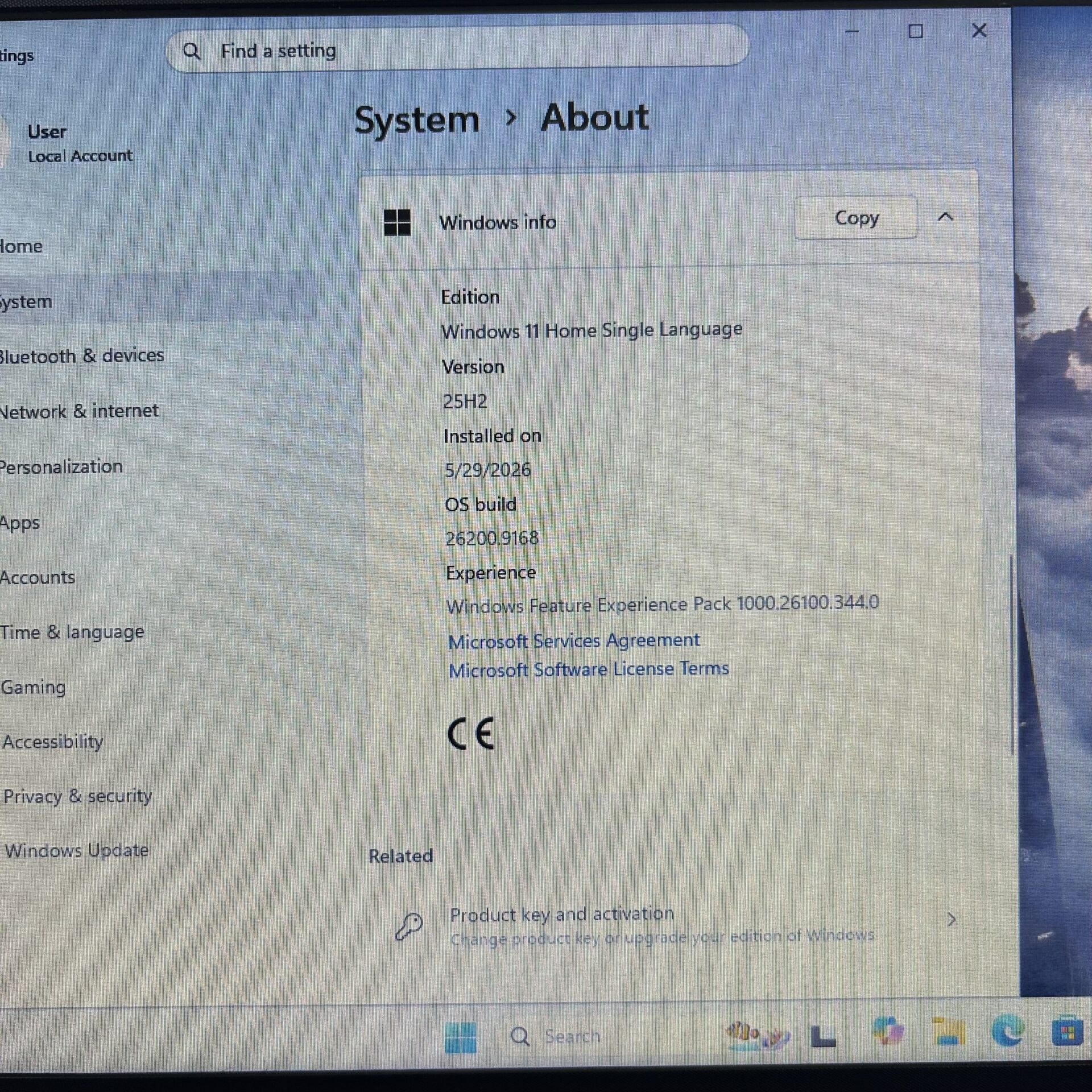Select Accounts in the sidebar

tap(38, 577)
